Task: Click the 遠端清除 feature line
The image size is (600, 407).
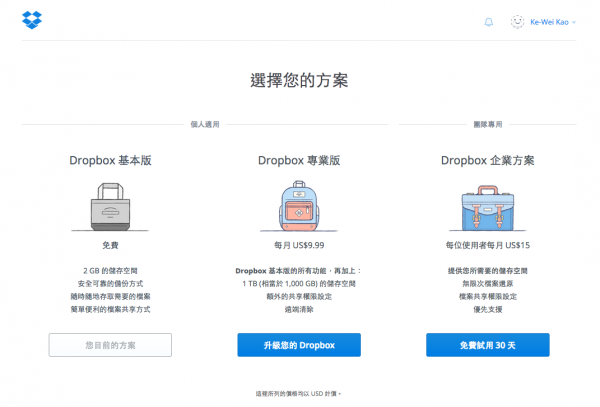Action: [299, 309]
